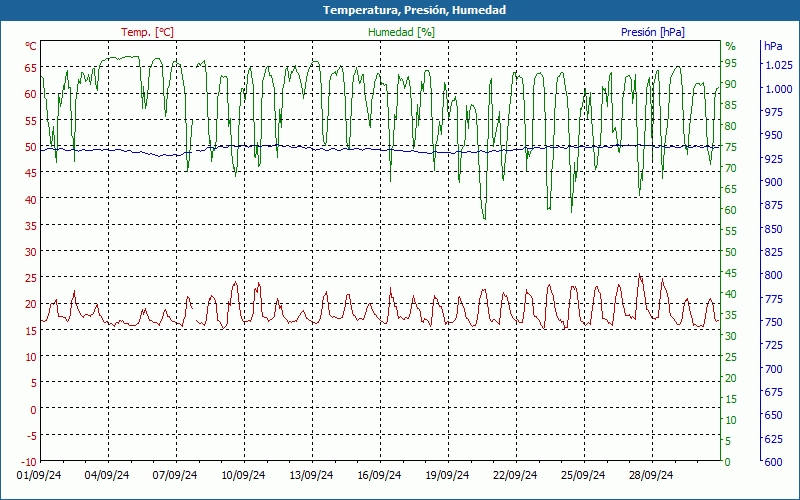Click the 1.000 value on pressure axis

779,89
